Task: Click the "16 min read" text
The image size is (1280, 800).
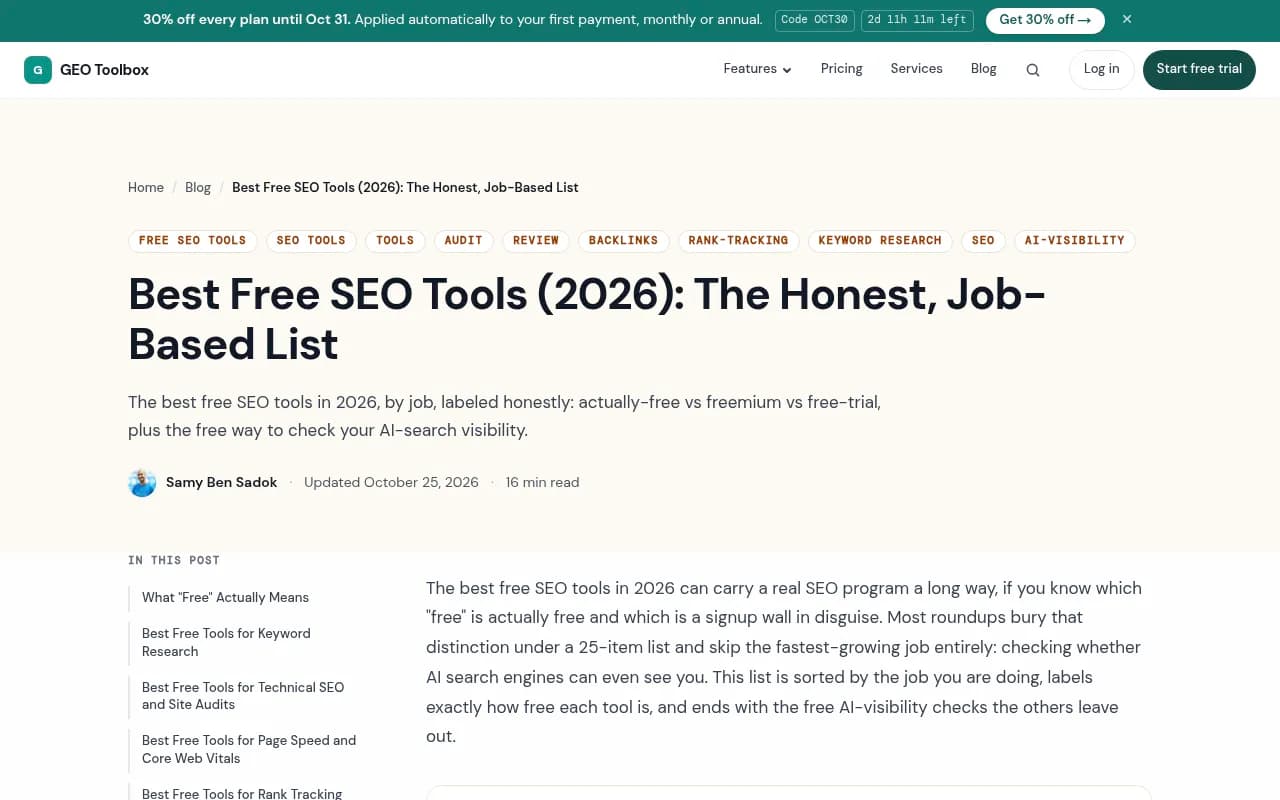Action: 542,483
